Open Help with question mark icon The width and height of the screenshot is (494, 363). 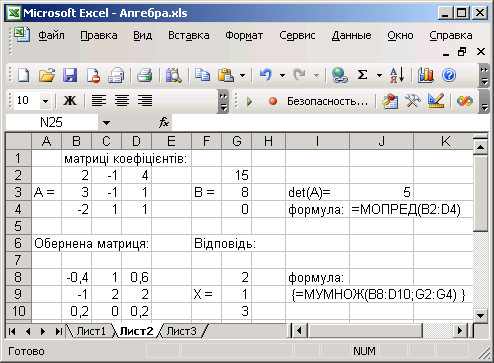(x=449, y=75)
